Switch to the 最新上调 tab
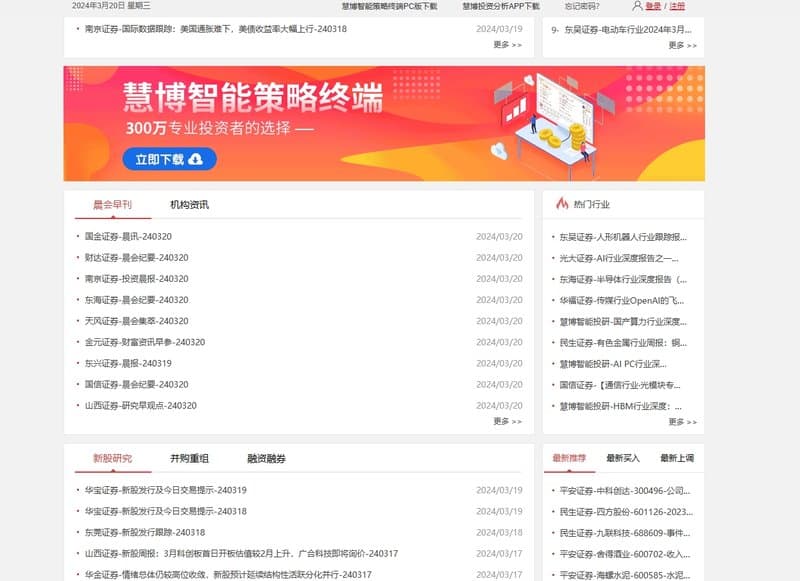This screenshot has height=581, width=800. [677, 458]
